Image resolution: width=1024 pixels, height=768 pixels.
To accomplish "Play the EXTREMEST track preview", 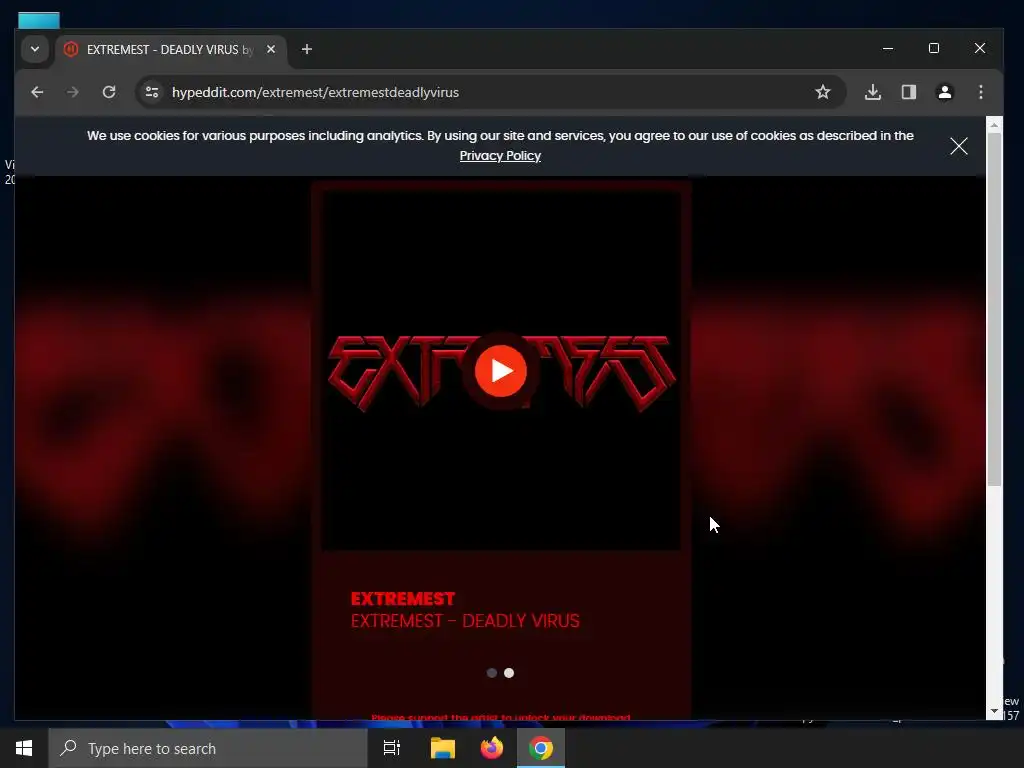I will click(x=501, y=370).
